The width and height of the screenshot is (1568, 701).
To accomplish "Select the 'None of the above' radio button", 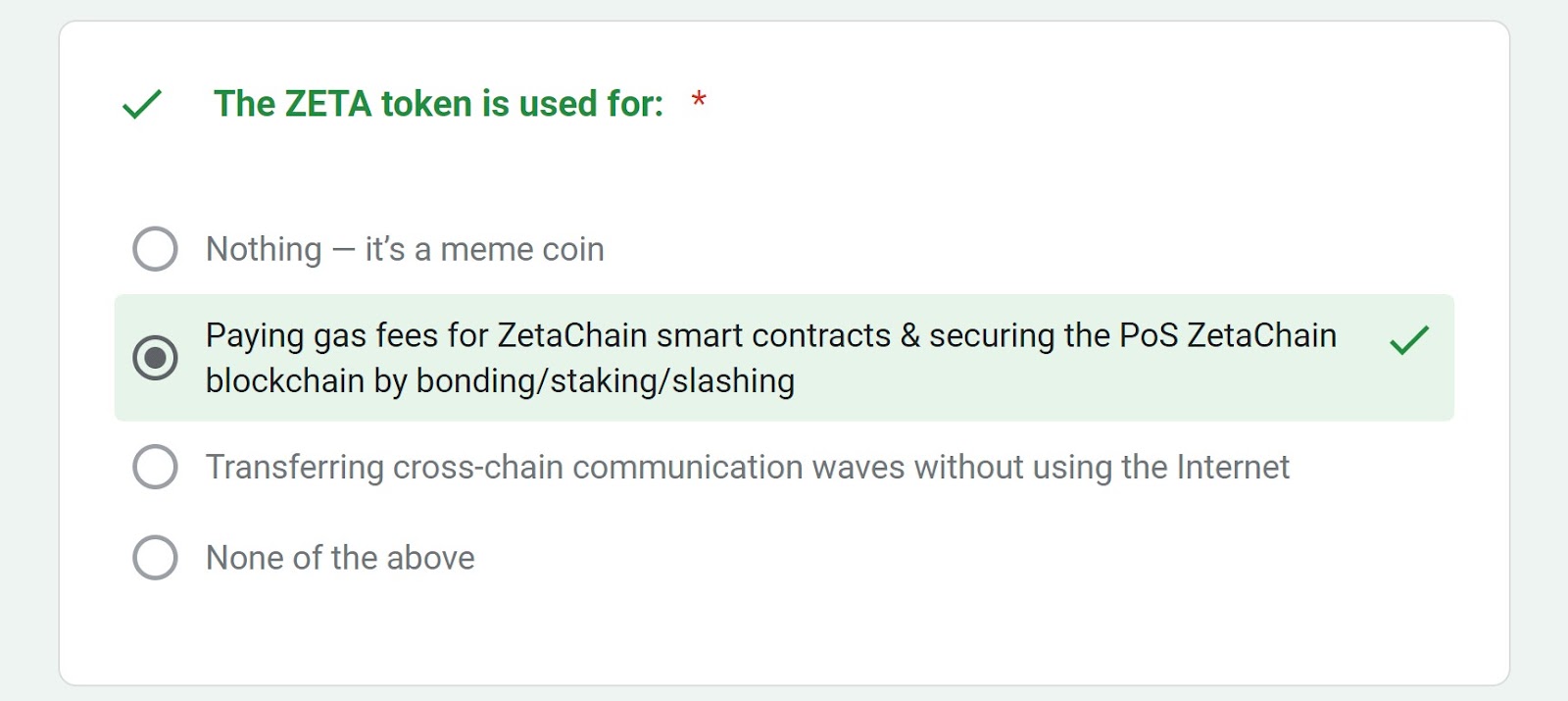I will click(155, 557).
